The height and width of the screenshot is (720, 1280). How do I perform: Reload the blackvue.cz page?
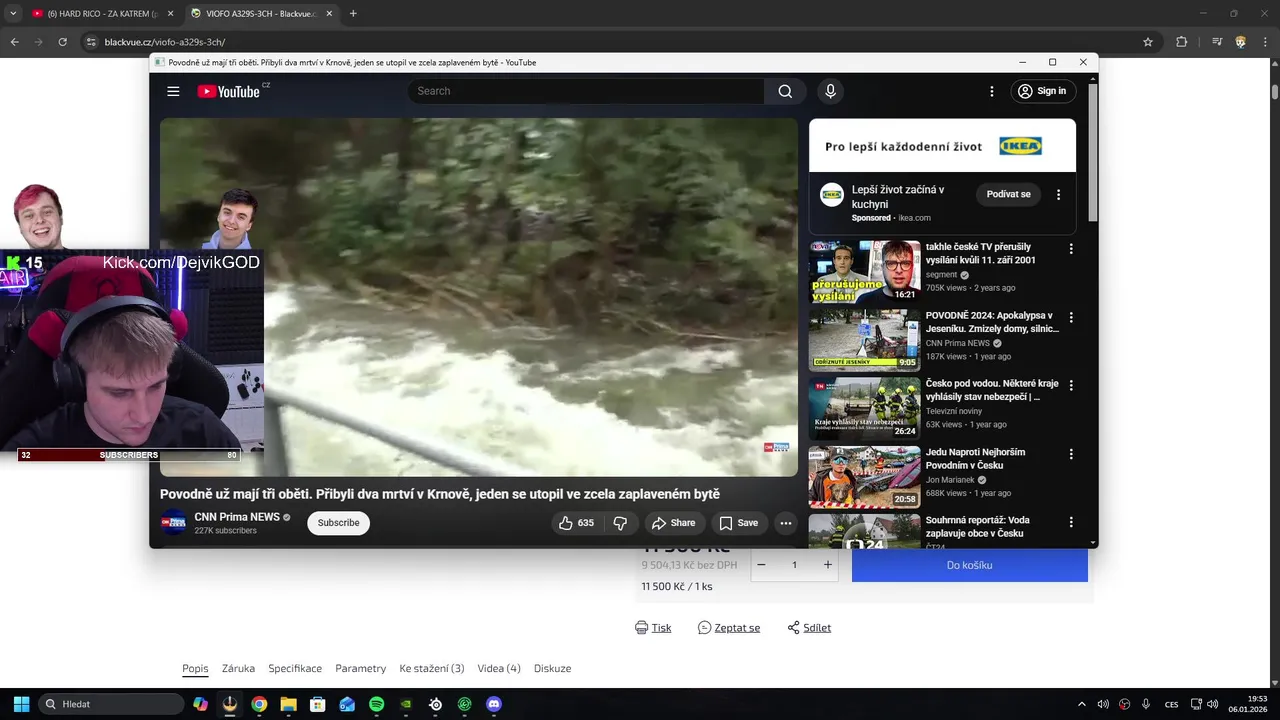tap(62, 42)
